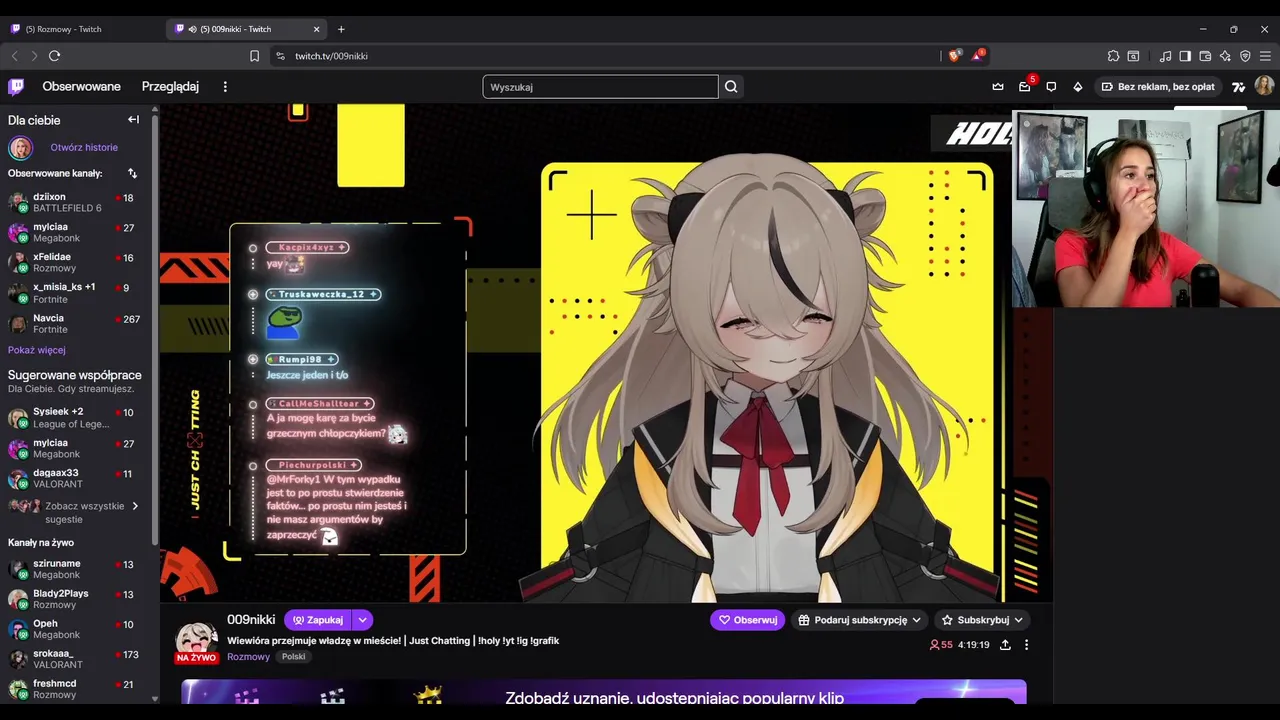1280x720 pixels.
Task: Click the Polski language tag
Action: pyautogui.click(x=293, y=657)
